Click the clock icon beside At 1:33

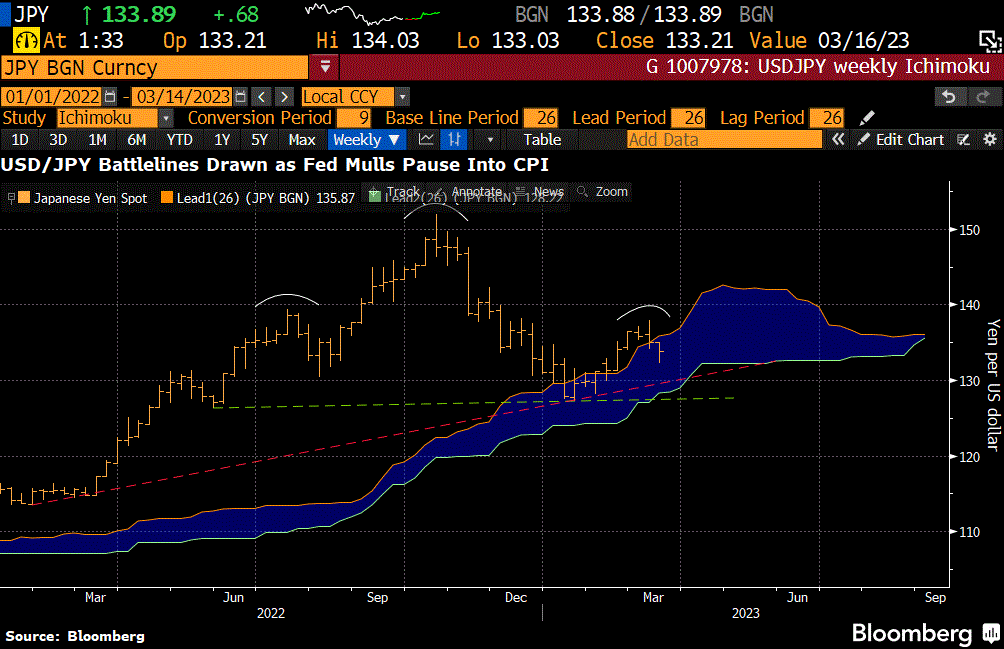(26, 41)
